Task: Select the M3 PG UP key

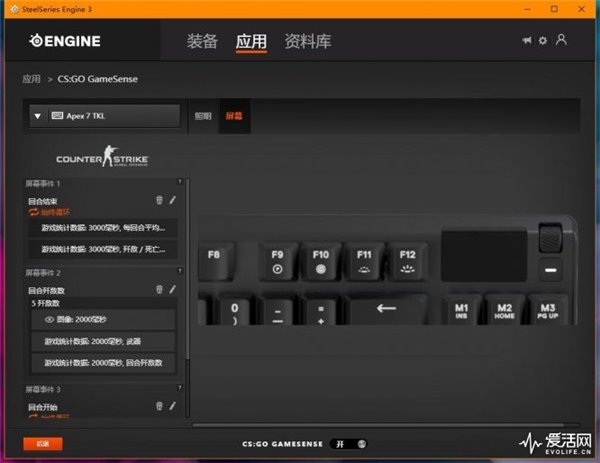Action: [548, 311]
